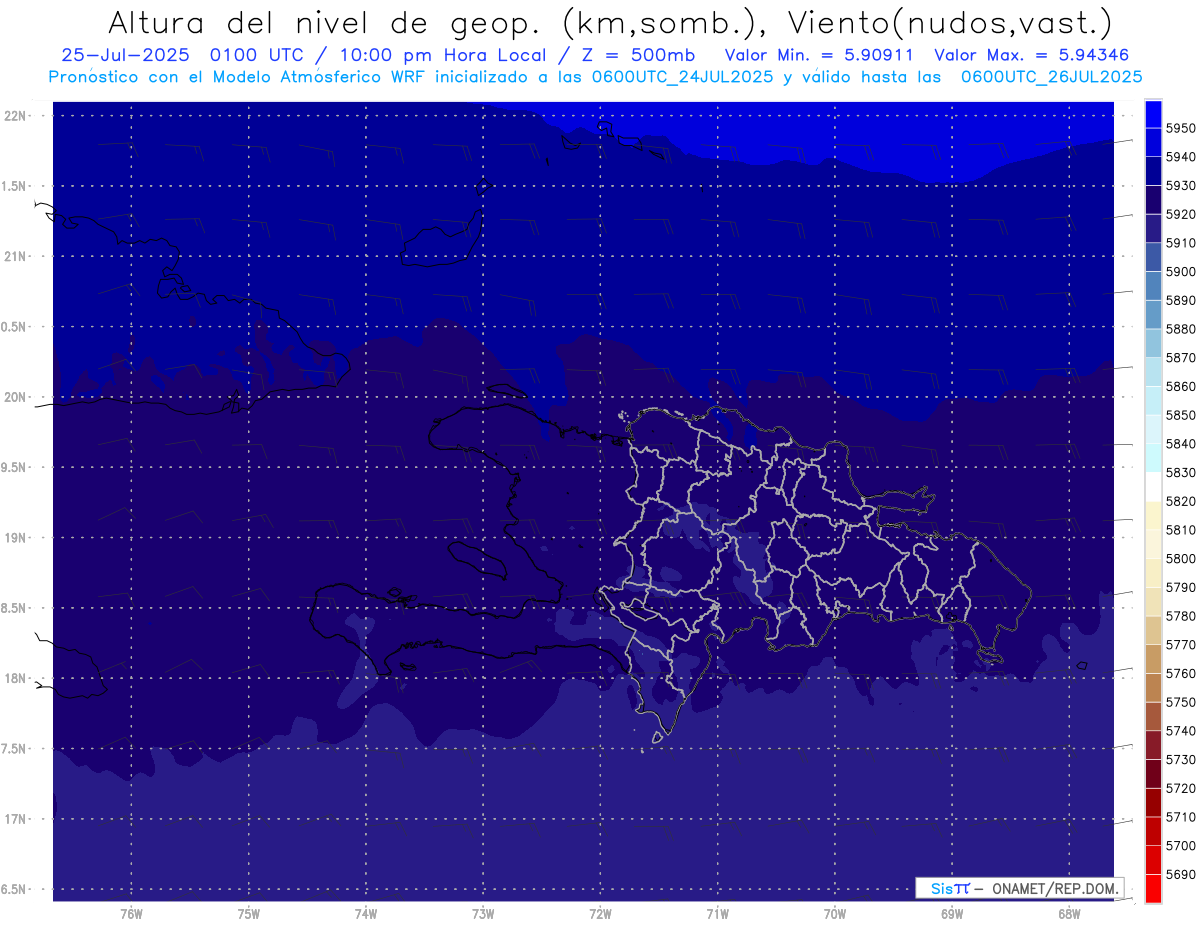Pick the pale yellow swatch between 5810 and 5820
1200x927 pixels.
point(1153,515)
